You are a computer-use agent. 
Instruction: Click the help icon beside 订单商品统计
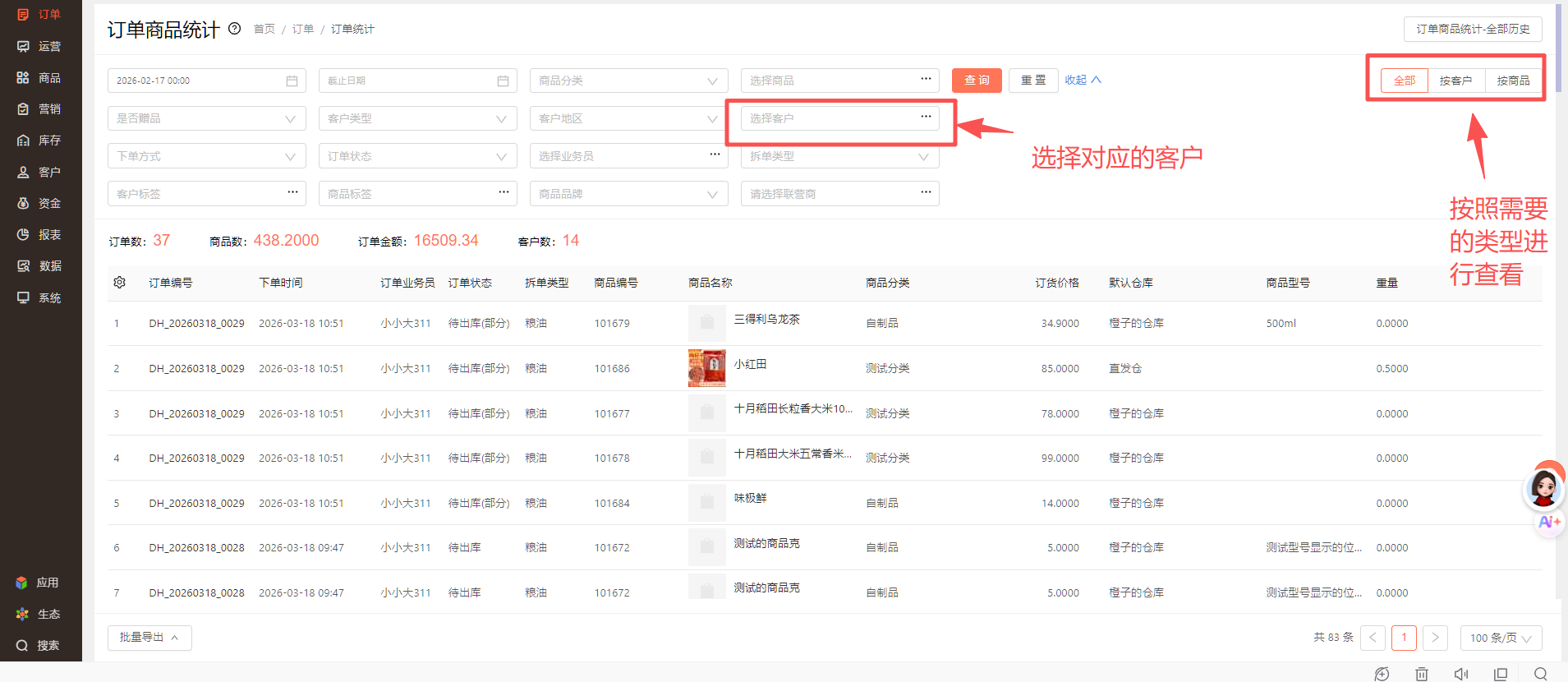[234, 29]
